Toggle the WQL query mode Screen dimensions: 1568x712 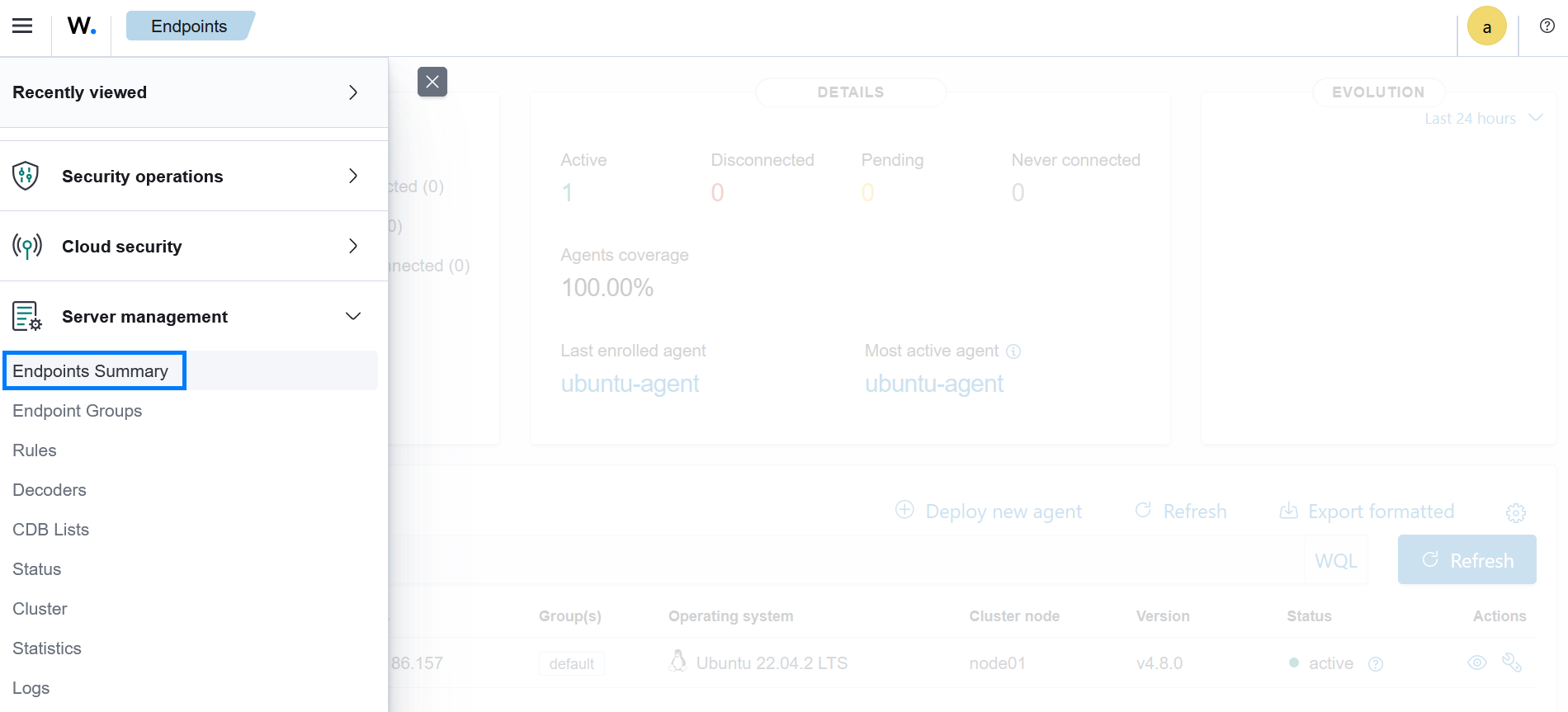1335,561
